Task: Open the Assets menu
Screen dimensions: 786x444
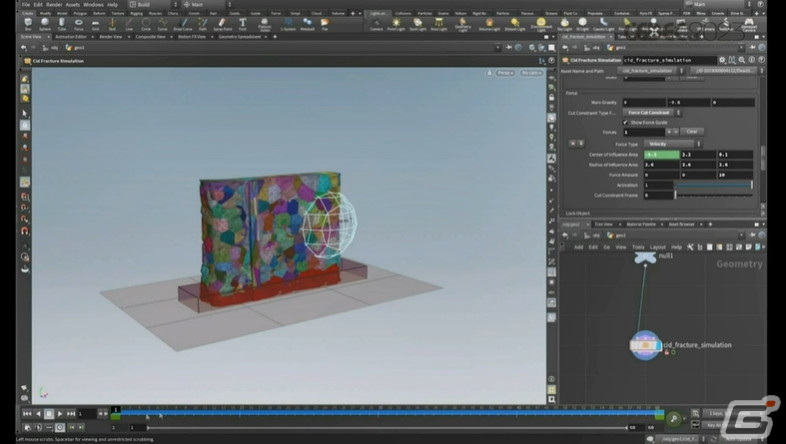Action: point(73,5)
